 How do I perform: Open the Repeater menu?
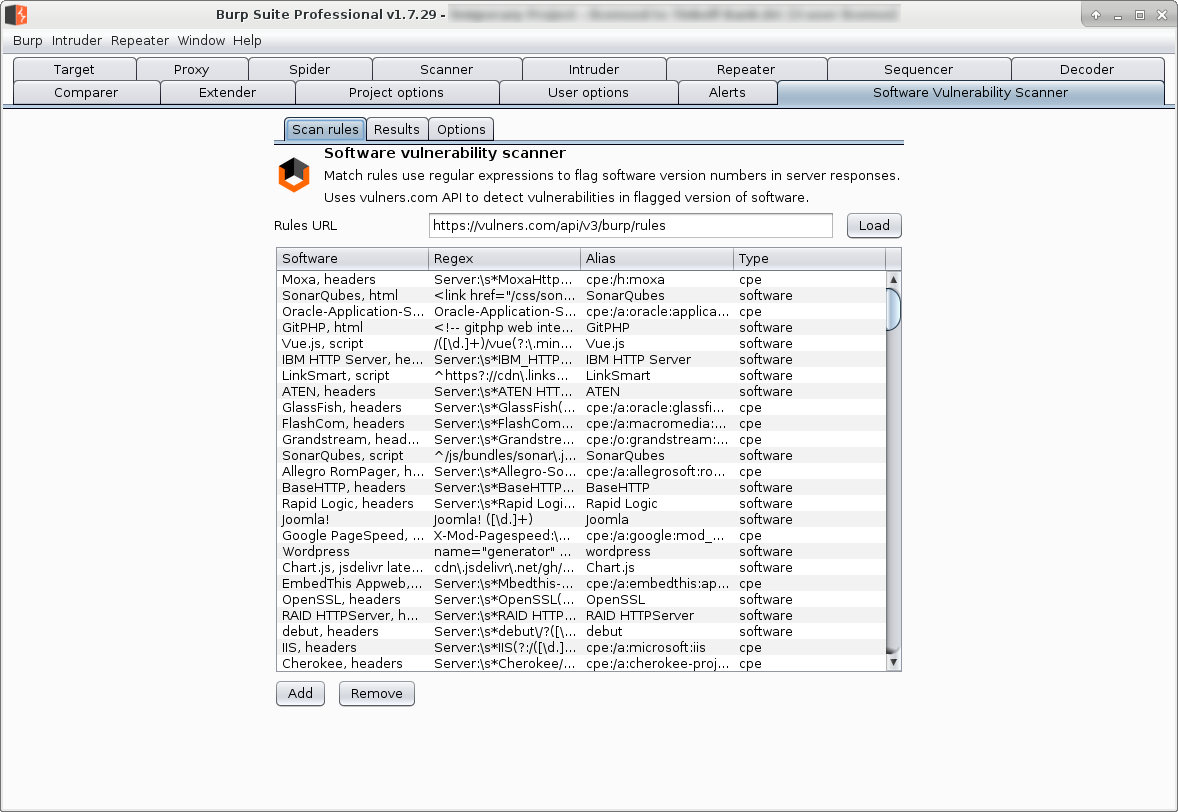(140, 41)
